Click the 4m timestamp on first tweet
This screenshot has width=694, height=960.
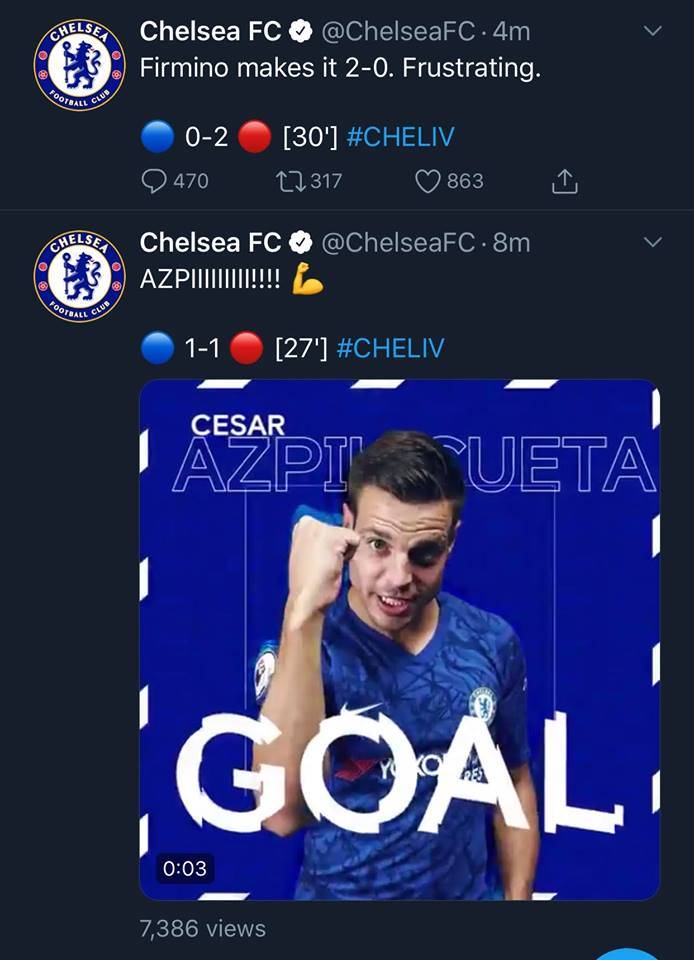[511, 31]
